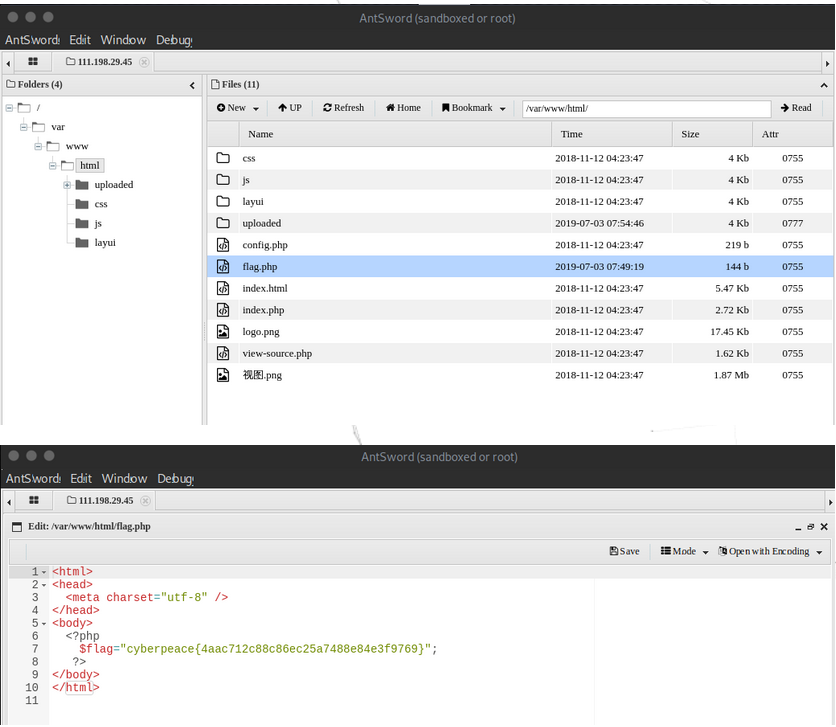
Task: Refresh the file list
Action: coord(343,108)
